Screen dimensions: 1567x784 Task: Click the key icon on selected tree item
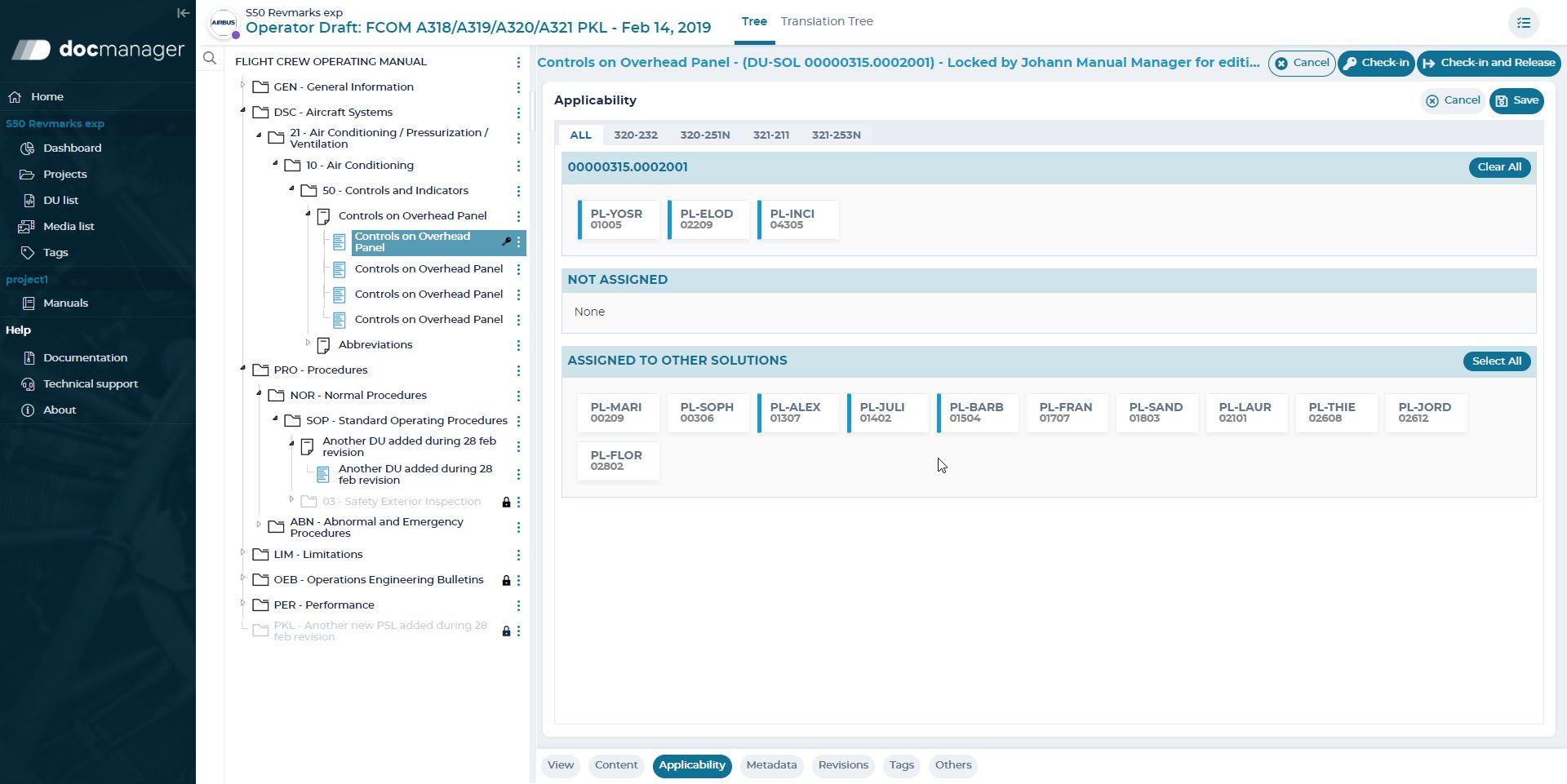[506, 241]
